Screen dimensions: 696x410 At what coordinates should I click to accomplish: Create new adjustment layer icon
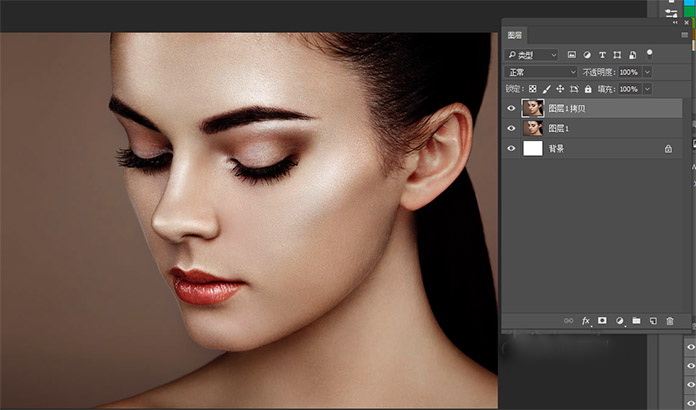[619, 321]
